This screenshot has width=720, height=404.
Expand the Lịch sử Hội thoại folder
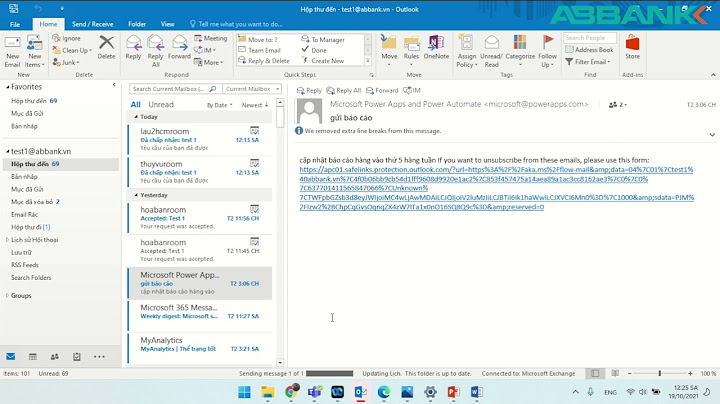(x=7, y=240)
